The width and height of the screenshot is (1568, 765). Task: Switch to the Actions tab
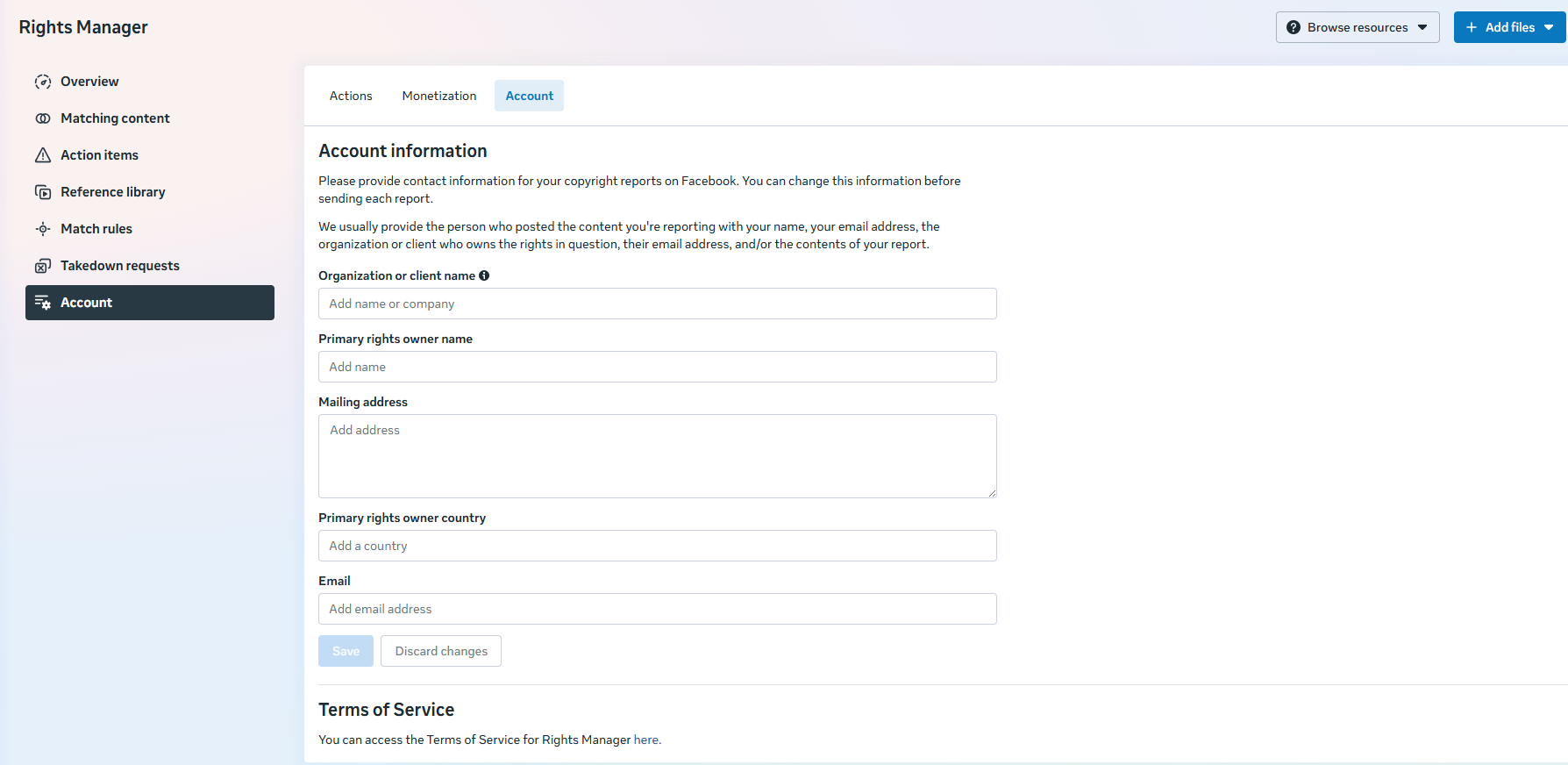tap(351, 96)
